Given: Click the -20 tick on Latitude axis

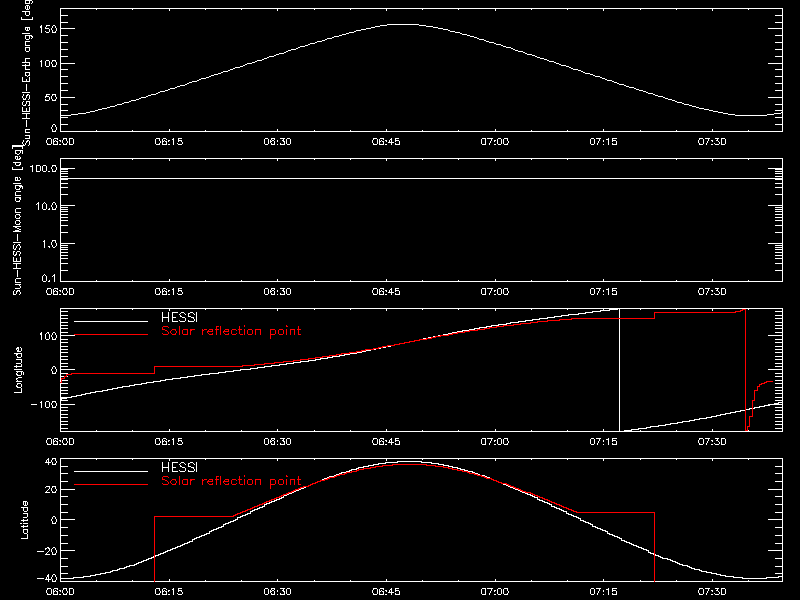Looking at the screenshot, I should point(47,551).
